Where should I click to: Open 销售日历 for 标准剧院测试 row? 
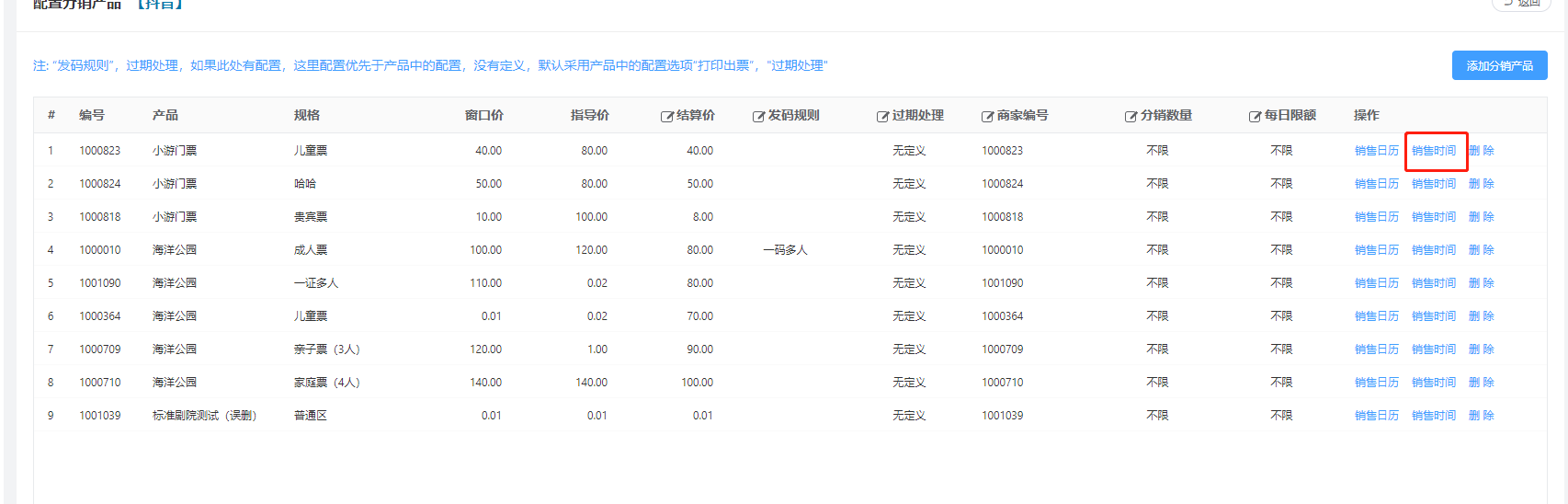point(1376,416)
